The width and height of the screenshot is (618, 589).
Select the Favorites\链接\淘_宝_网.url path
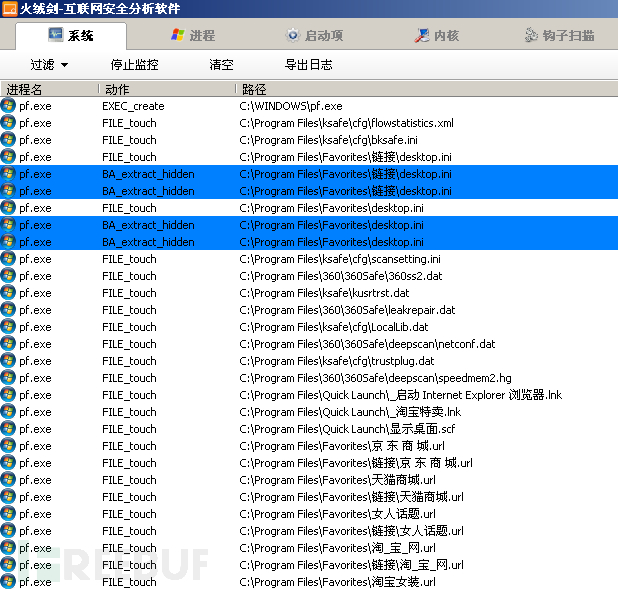351,565
